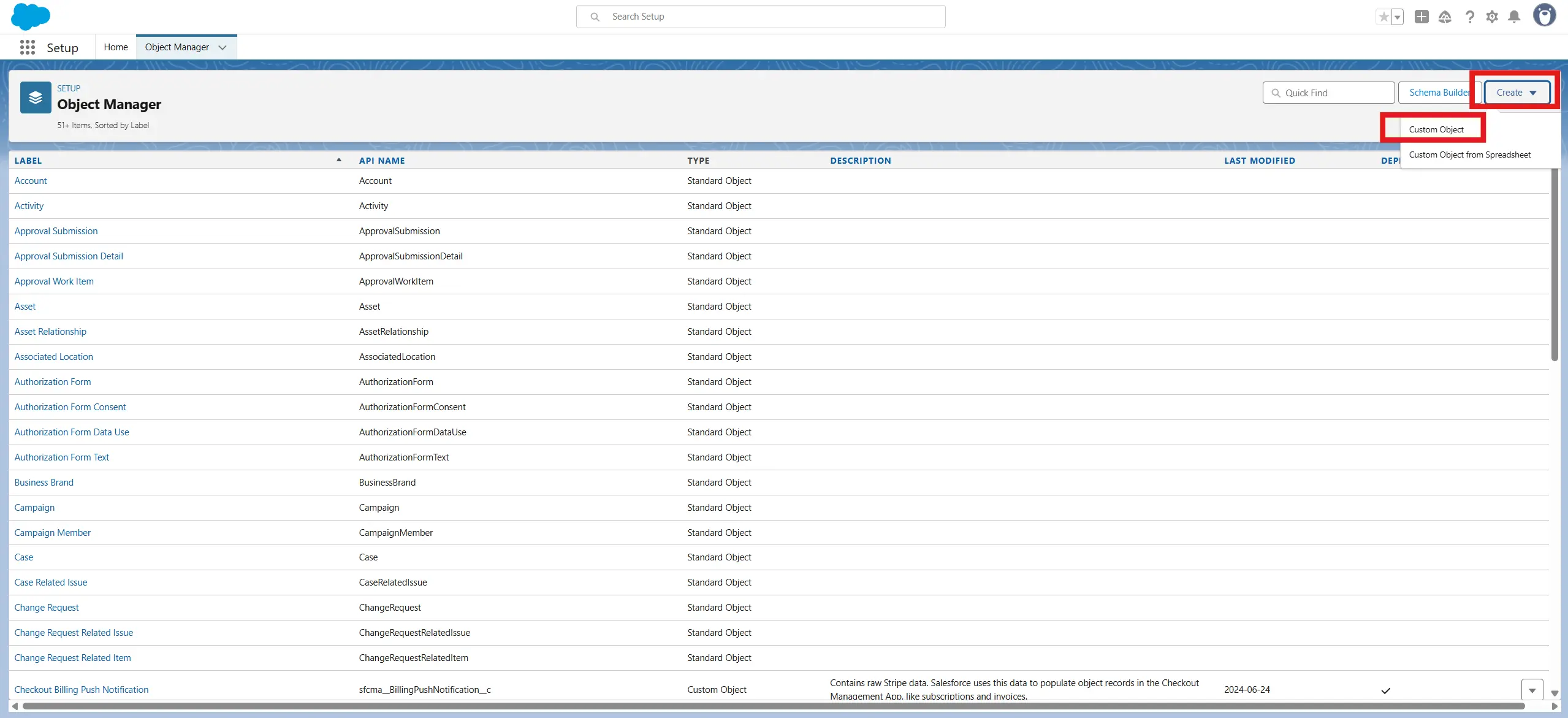Choose Custom Object from Spreadsheet option

pyautogui.click(x=1469, y=155)
